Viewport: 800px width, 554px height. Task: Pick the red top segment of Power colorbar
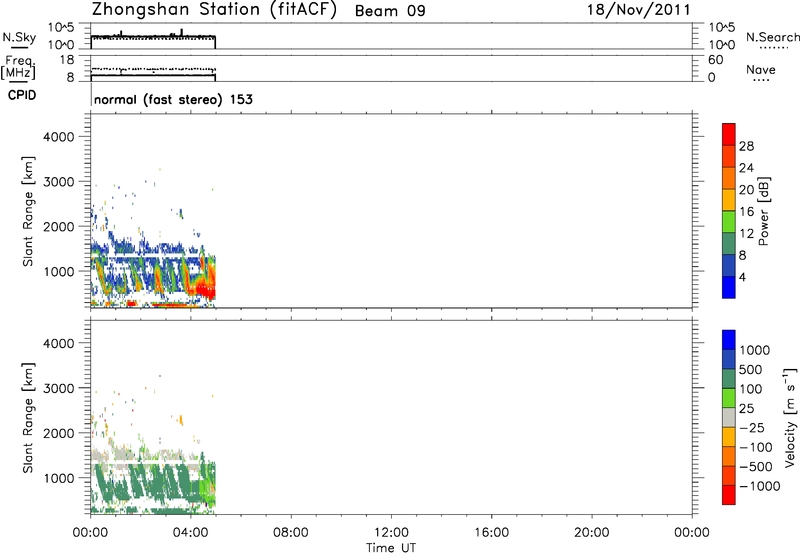729,134
